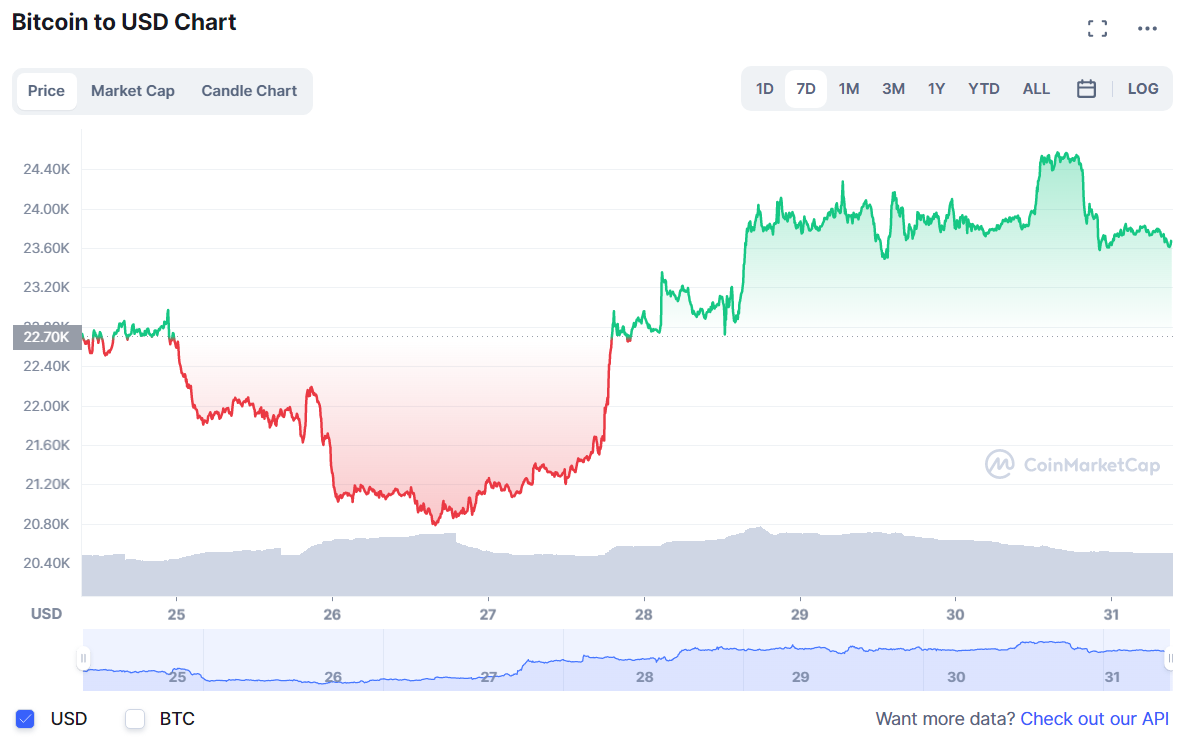Switch to the Candle Chart view

(x=248, y=90)
